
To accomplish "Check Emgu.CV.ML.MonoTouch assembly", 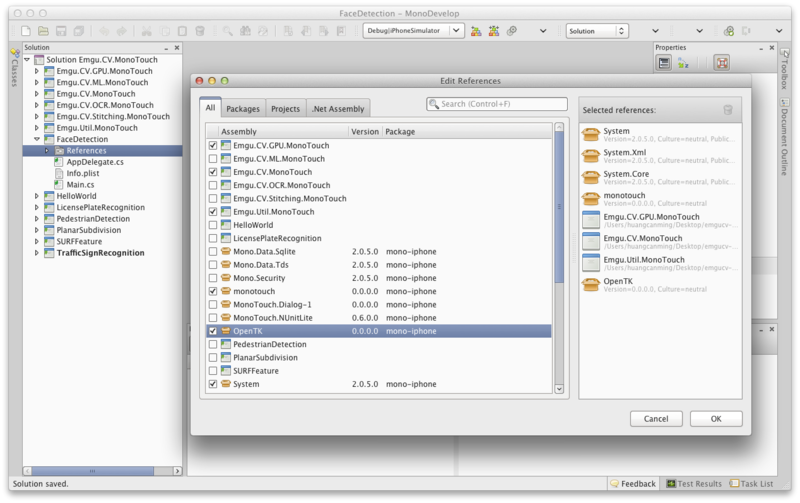I will (x=213, y=159).
